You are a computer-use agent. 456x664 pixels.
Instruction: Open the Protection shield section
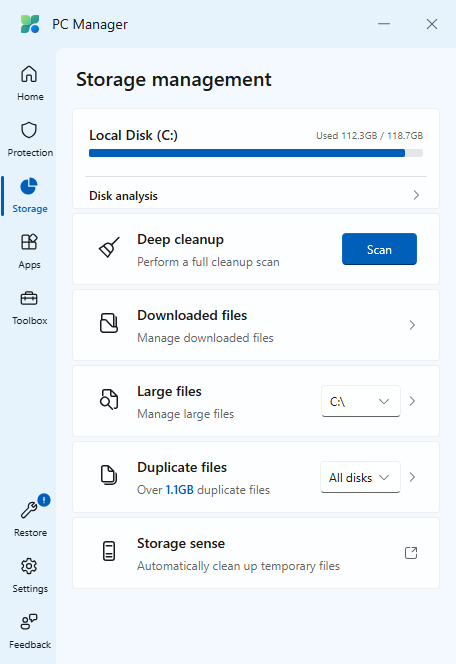coord(30,139)
